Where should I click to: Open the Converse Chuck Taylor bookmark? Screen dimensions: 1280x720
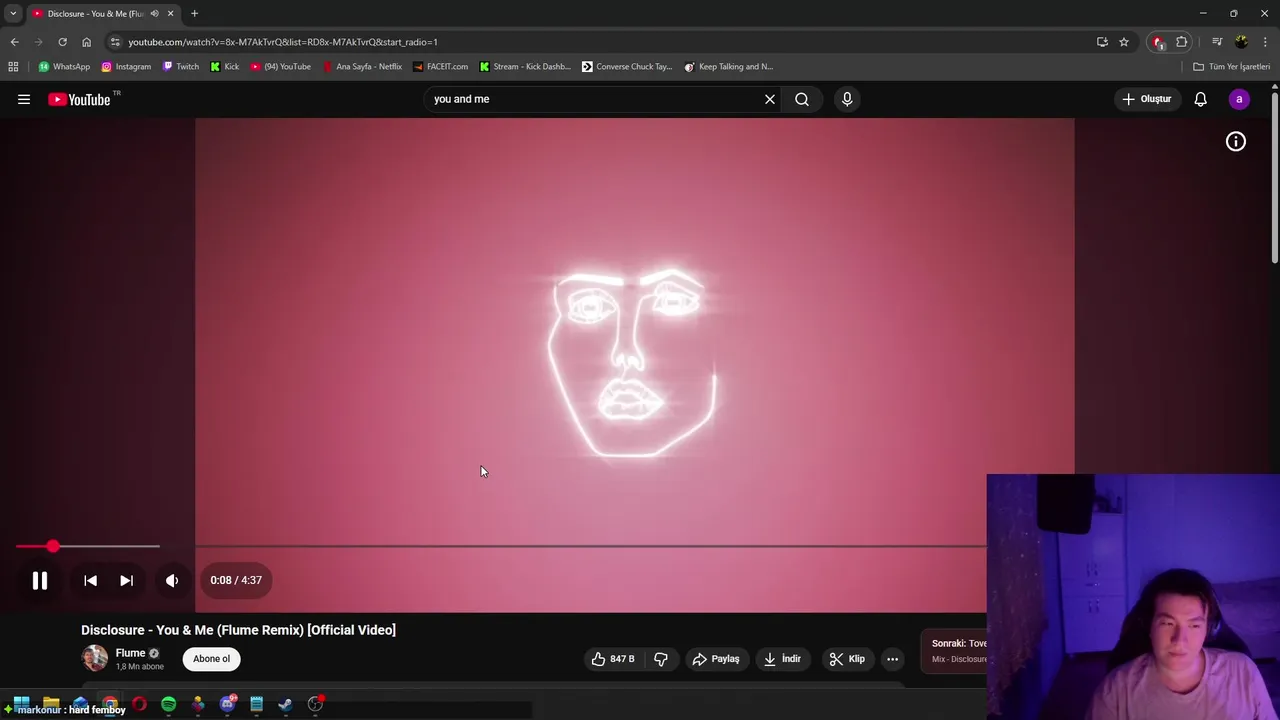[x=627, y=67]
